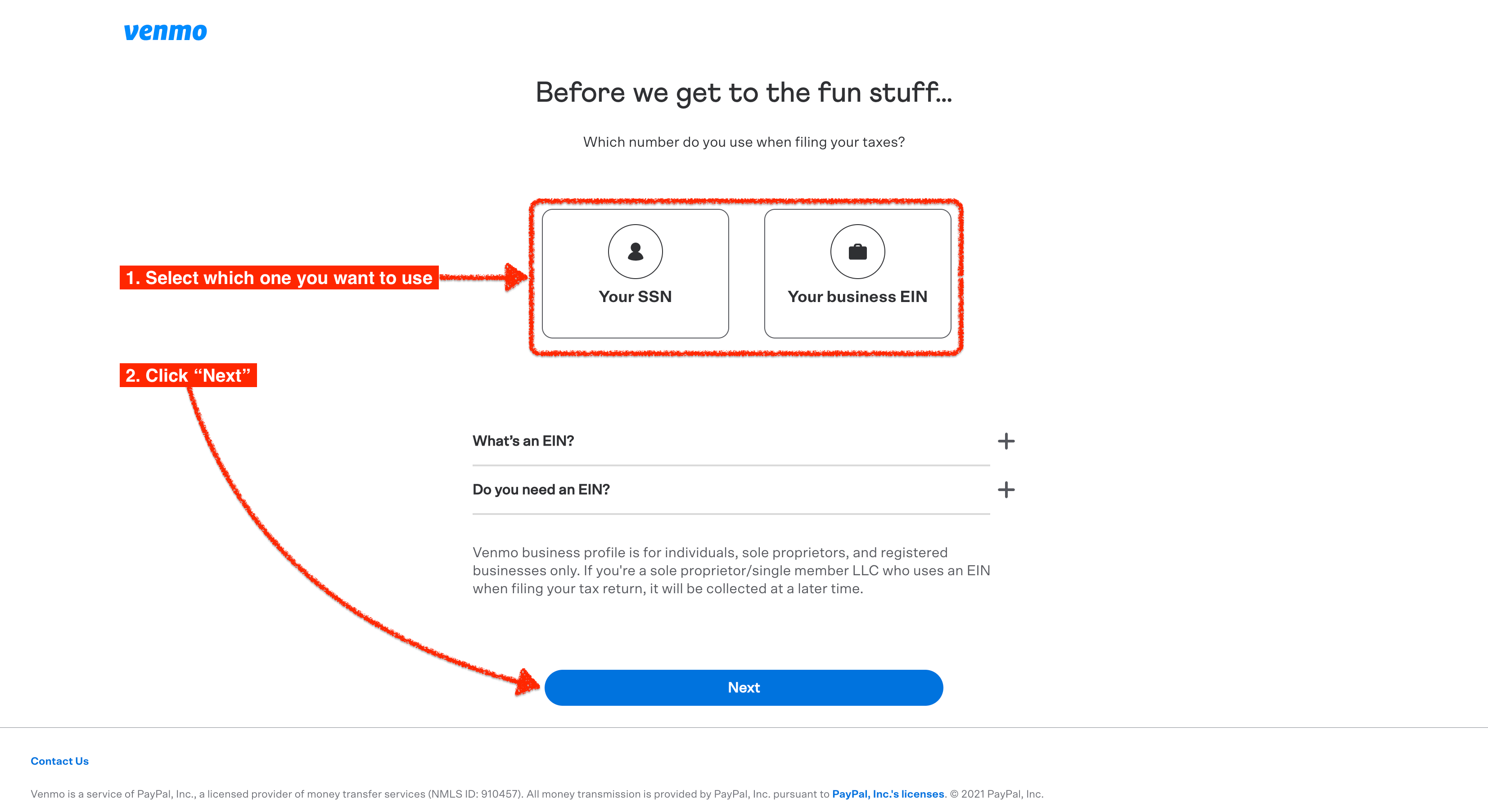Click the plus icon beside "Do you need an EIN?"
Image resolution: width=1488 pixels, height=812 pixels.
point(1006,490)
